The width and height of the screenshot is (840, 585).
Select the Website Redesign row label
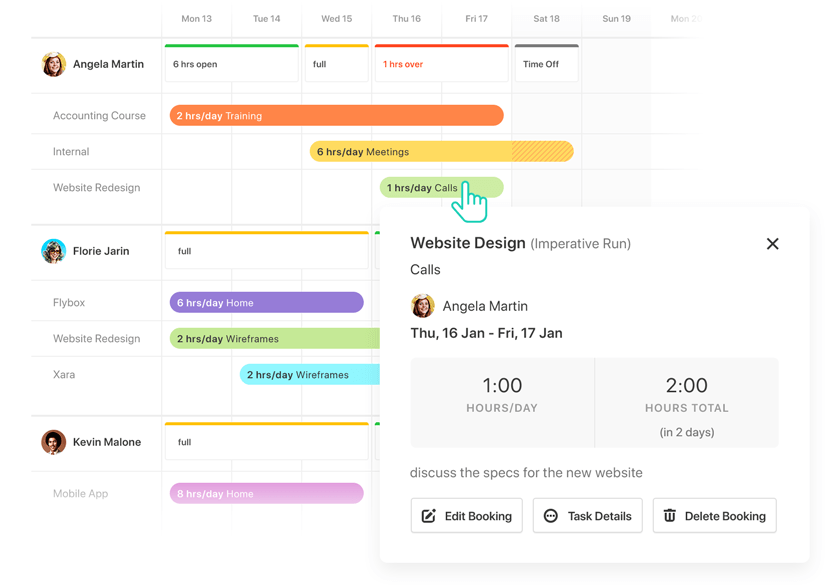(99, 187)
